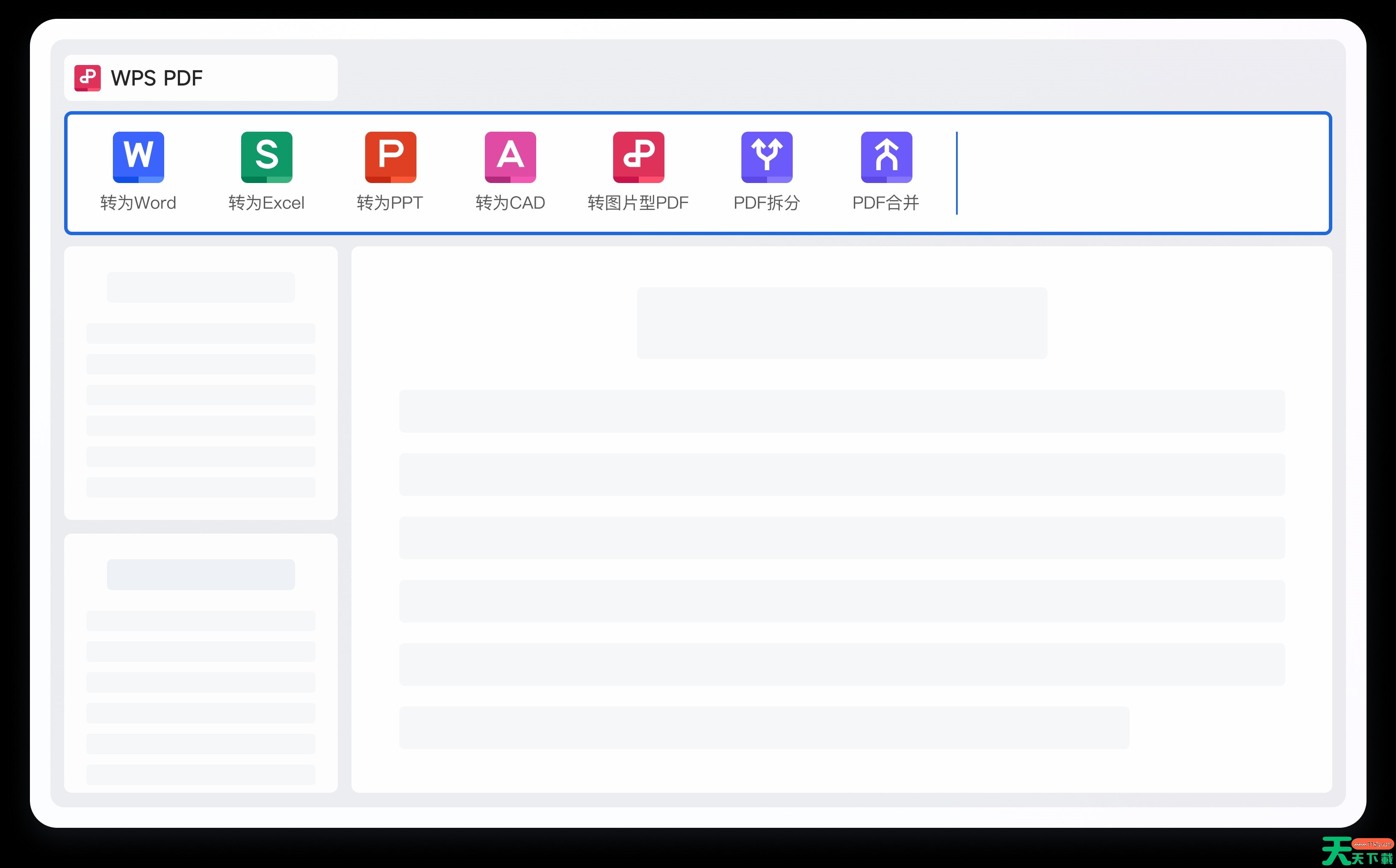Choose the purple PDF split arrows icon
The width and height of the screenshot is (1396, 868).
click(766, 157)
